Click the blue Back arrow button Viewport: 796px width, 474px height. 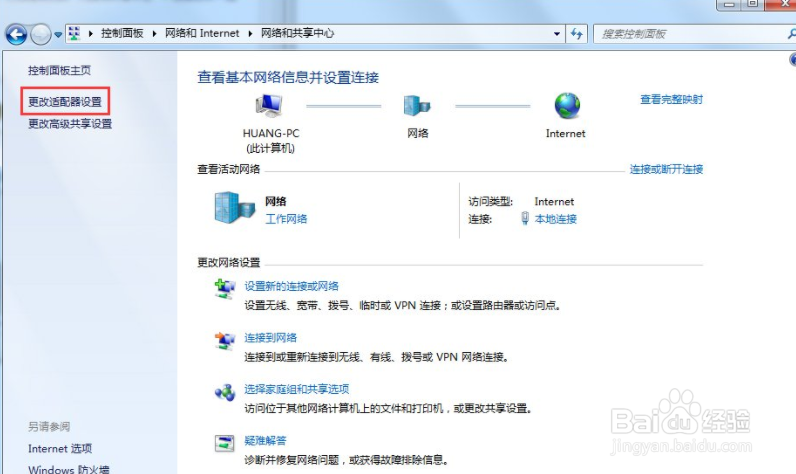16,35
